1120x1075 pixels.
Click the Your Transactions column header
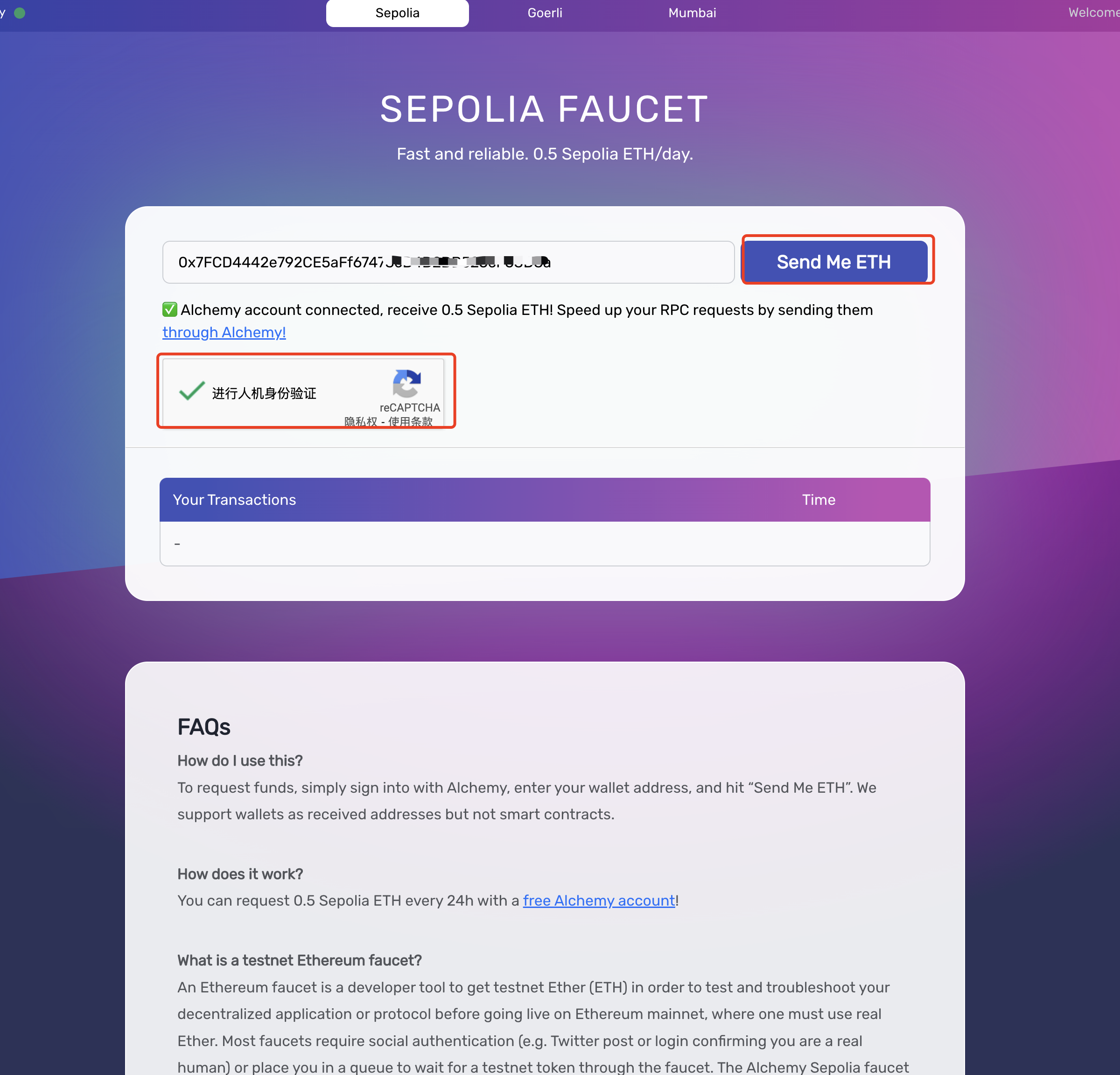click(234, 500)
